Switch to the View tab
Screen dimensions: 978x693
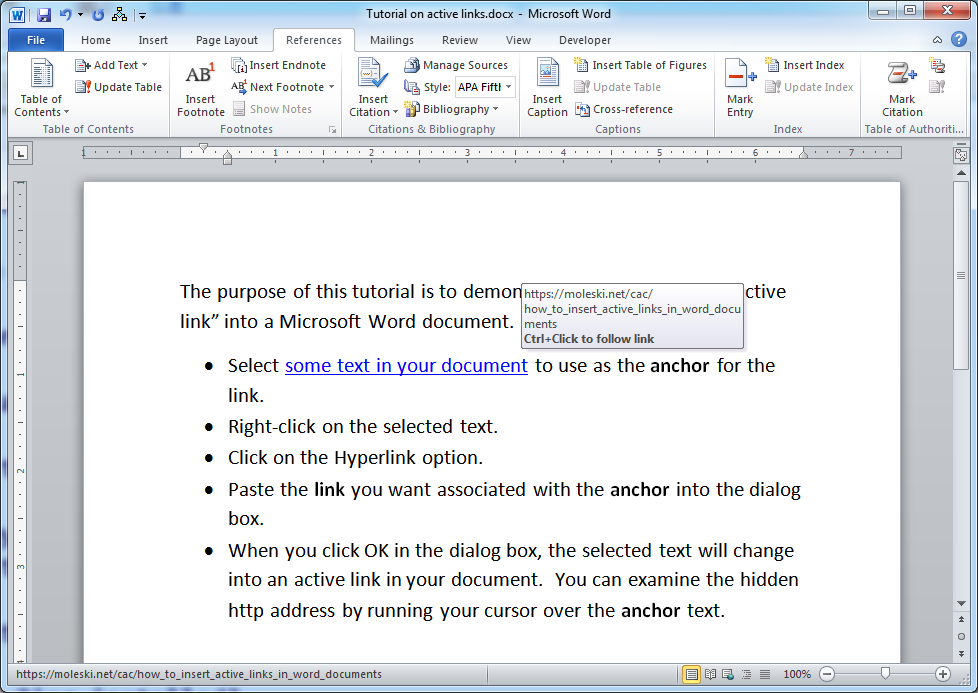tap(518, 40)
